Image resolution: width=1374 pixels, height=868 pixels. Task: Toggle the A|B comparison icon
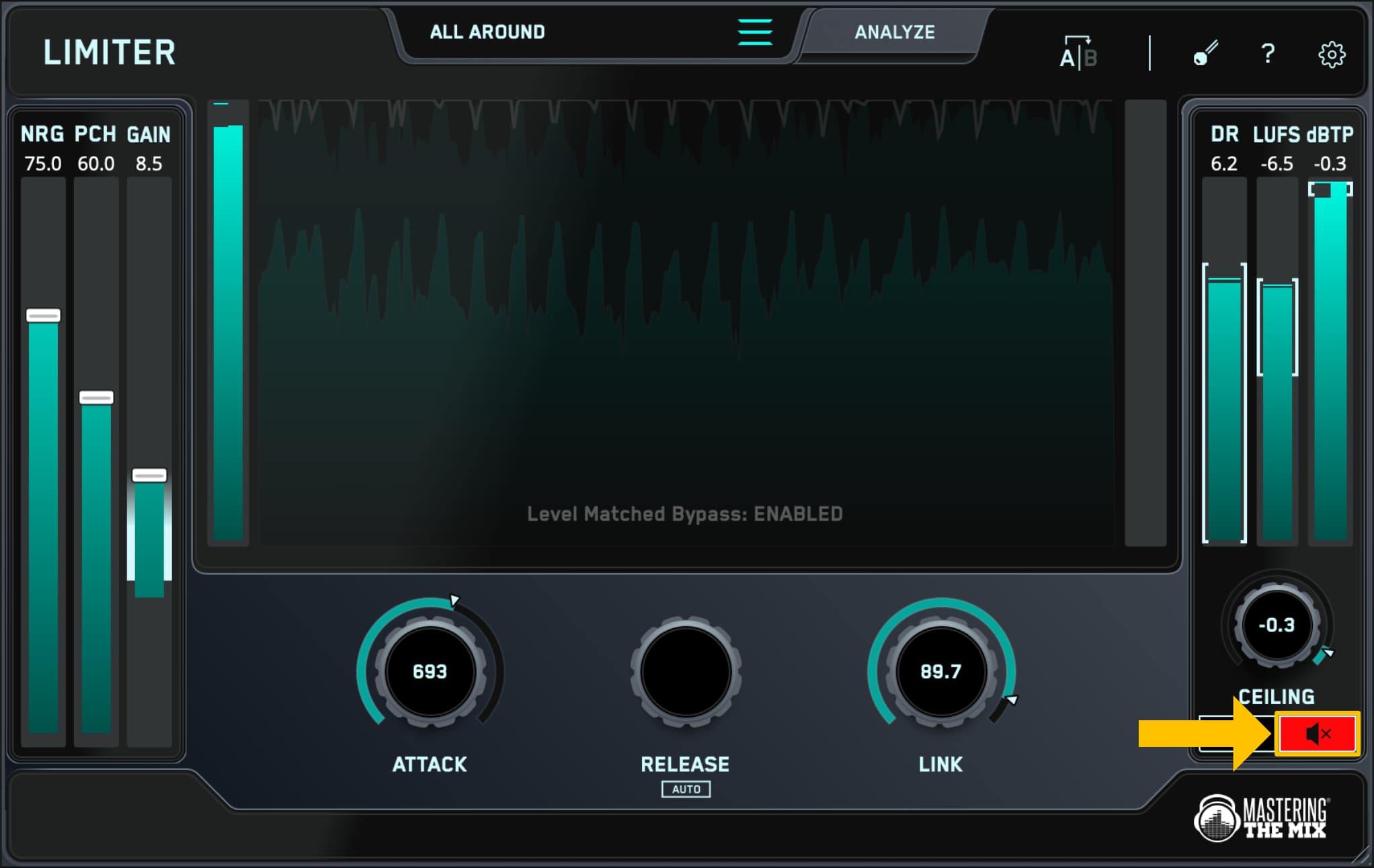(x=1078, y=52)
